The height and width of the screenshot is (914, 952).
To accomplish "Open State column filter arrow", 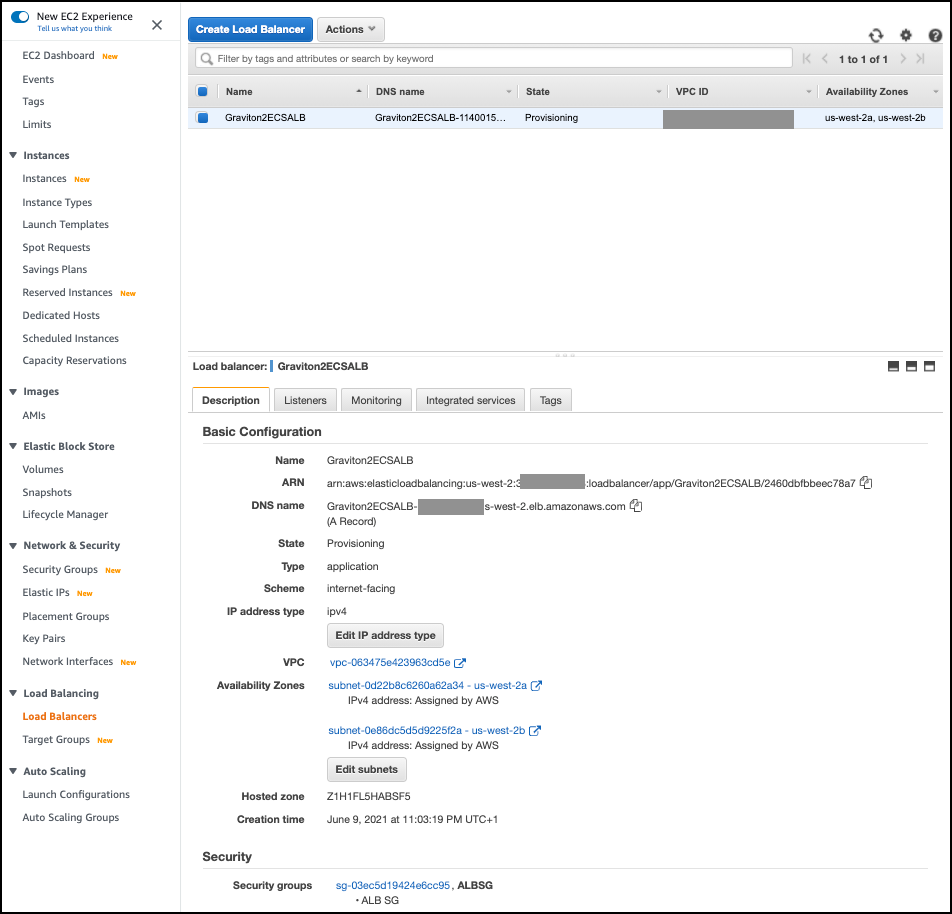I will tap(659, 92).
